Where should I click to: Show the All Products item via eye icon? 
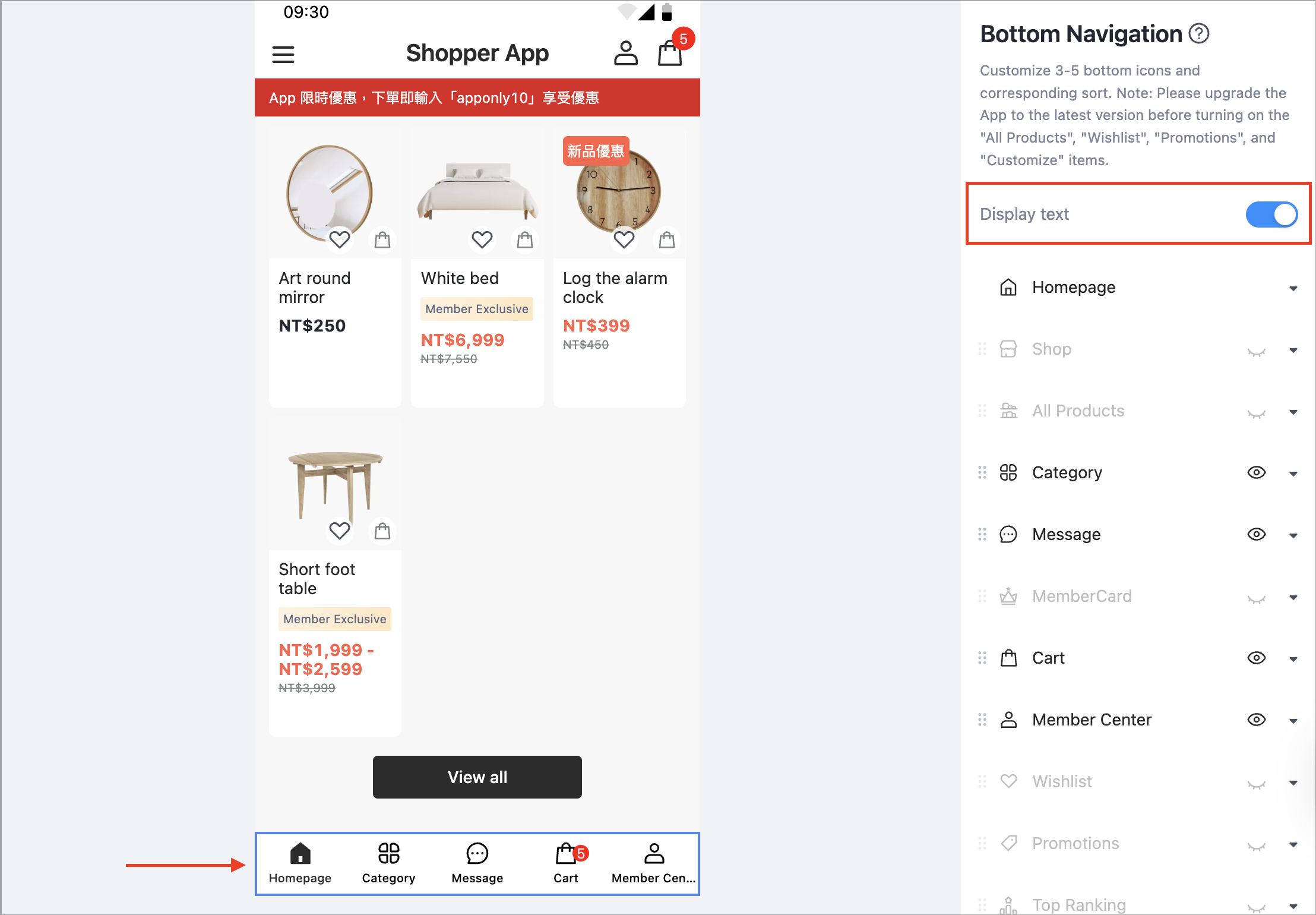point(1257,414)
